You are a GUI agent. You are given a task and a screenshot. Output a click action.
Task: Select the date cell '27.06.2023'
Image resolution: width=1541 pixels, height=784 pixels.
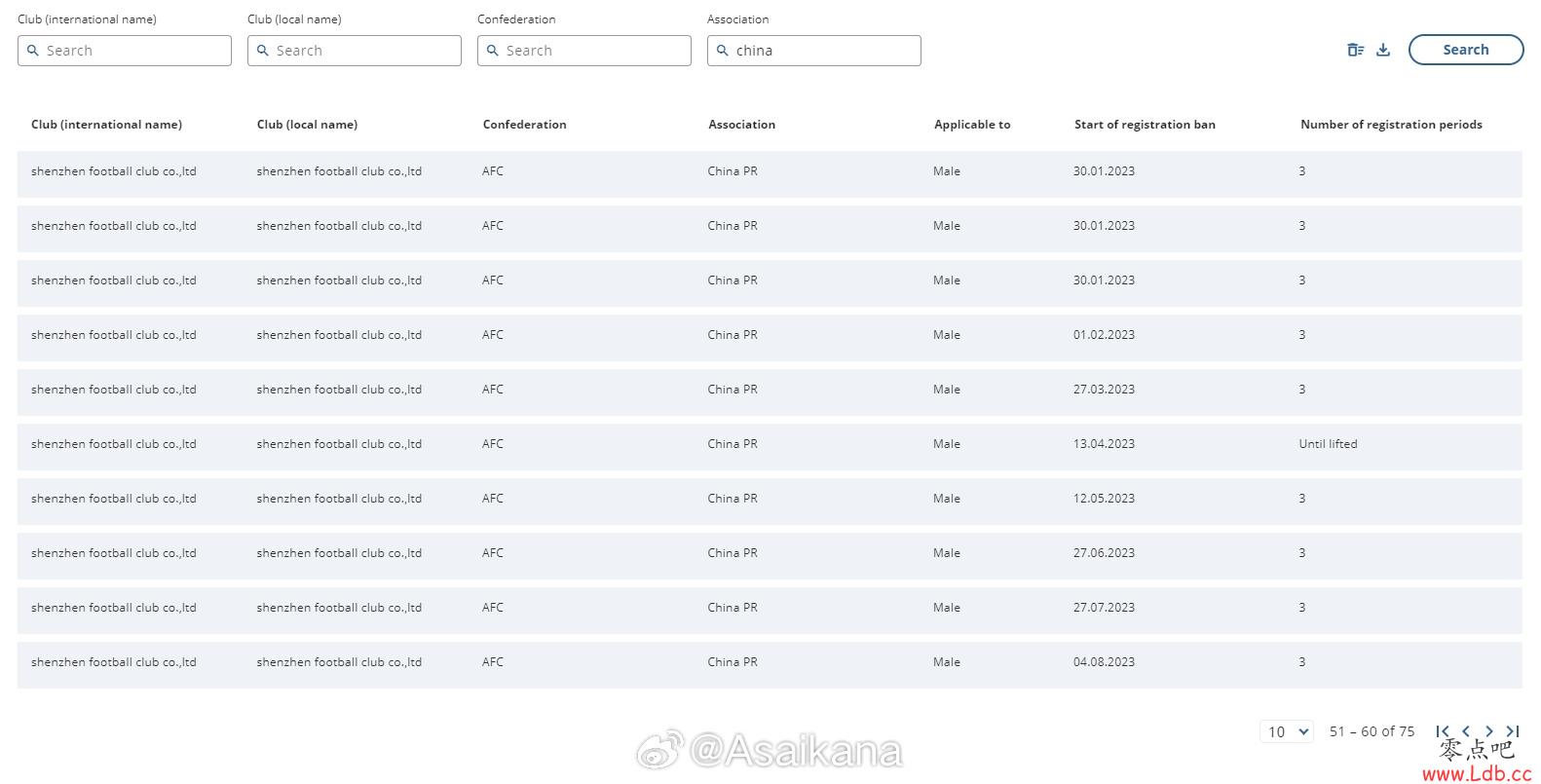[1104, 553]
